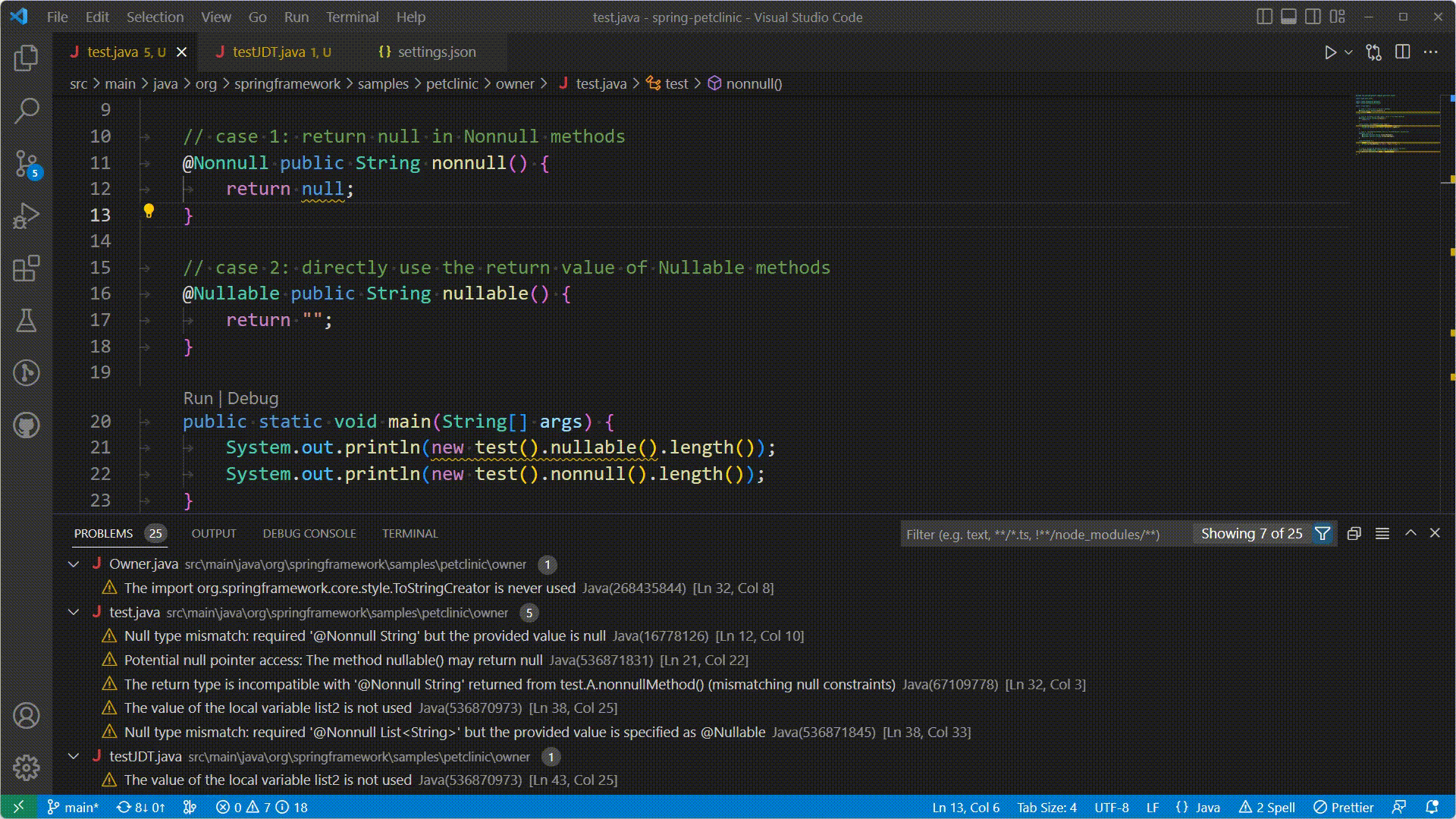Toggle the bottom panel layout button

point(1288,17)
